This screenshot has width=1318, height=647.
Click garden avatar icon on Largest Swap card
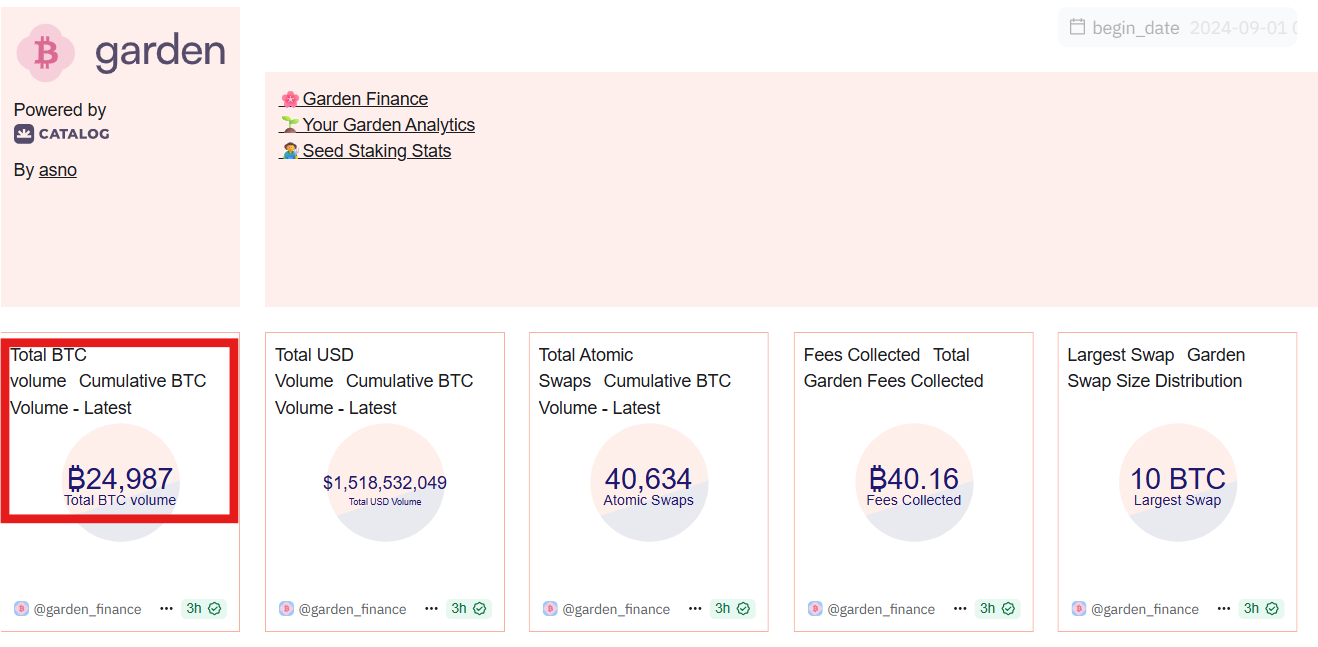(x=1079, y=608)
